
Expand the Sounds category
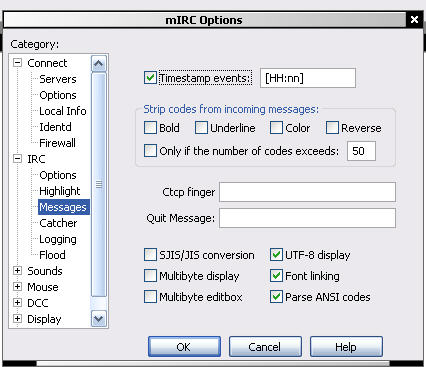click(x=17, y=271)
